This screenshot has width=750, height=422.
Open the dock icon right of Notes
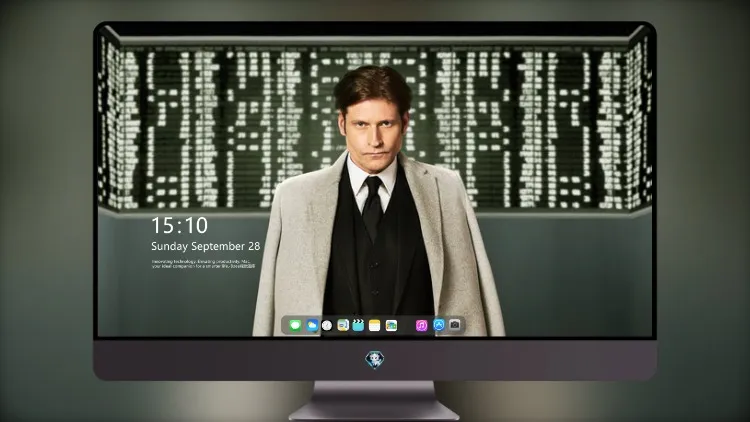391,325
